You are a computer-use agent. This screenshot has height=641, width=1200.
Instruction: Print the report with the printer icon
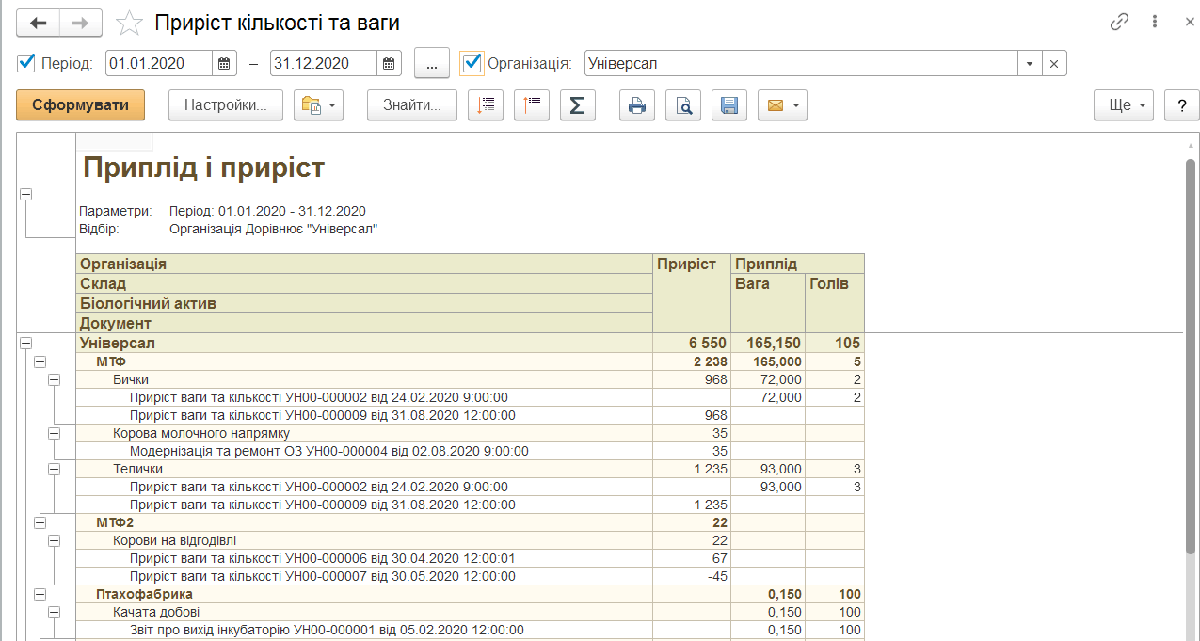(x=637, y=105)
